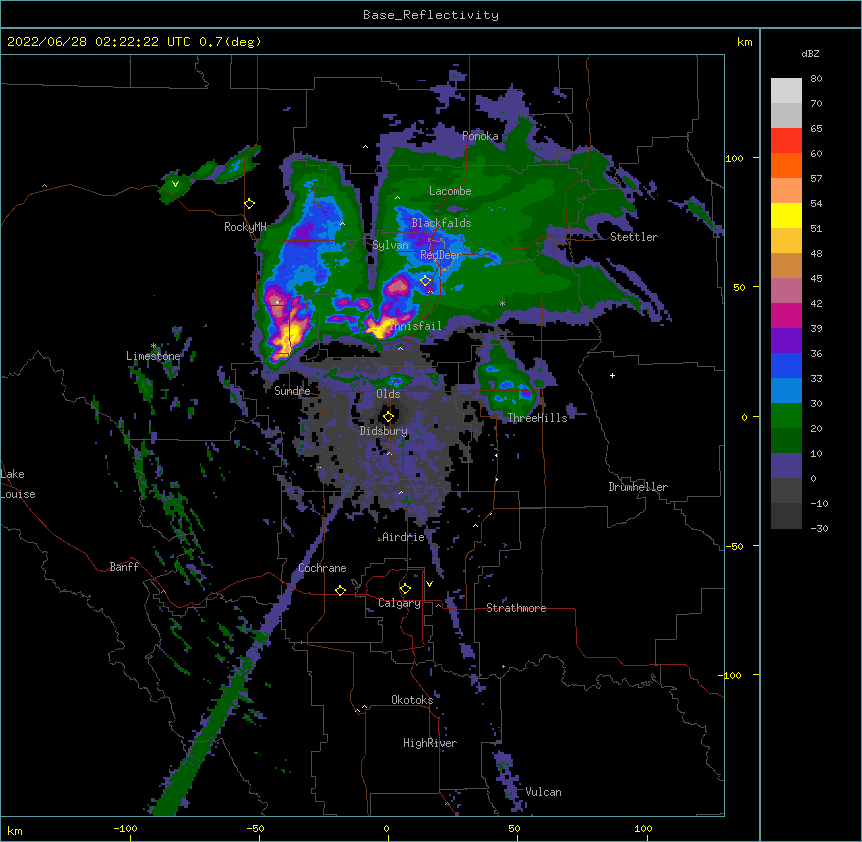The image size is (862, 842).
Task: Click the Calgary label
Action: 400,603
